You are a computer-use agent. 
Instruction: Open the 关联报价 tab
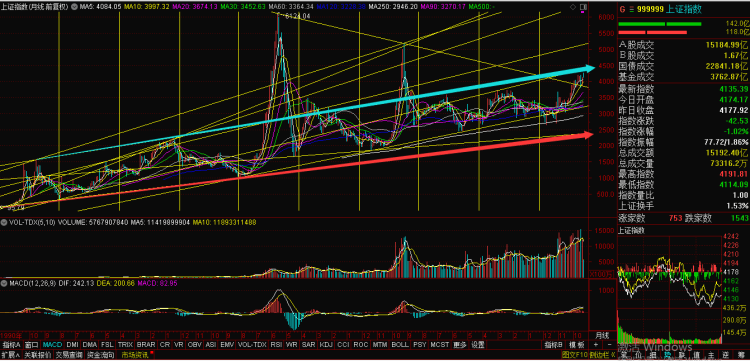[37, 355]
